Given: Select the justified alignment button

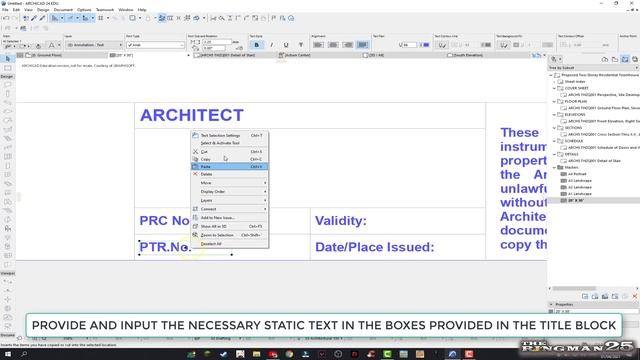Looking at the screenshot, I should pos(362,45).
